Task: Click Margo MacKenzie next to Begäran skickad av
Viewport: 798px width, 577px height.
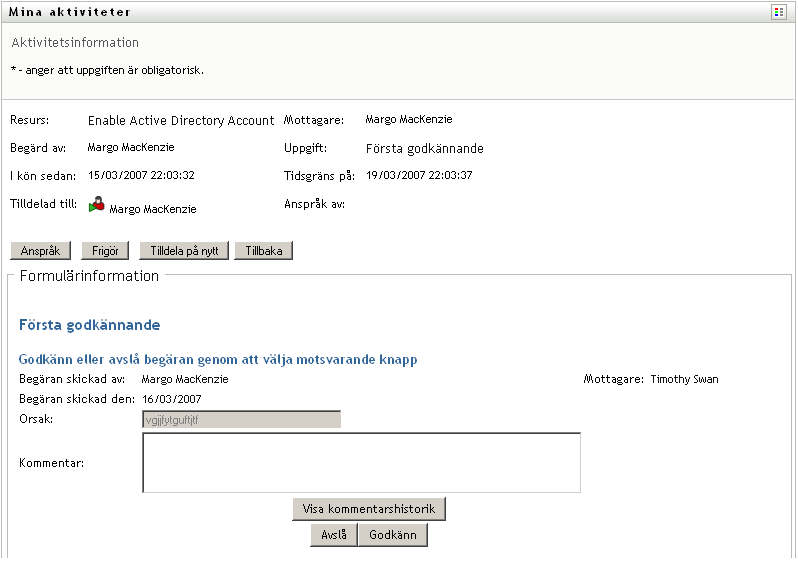Action: [185, 379]
